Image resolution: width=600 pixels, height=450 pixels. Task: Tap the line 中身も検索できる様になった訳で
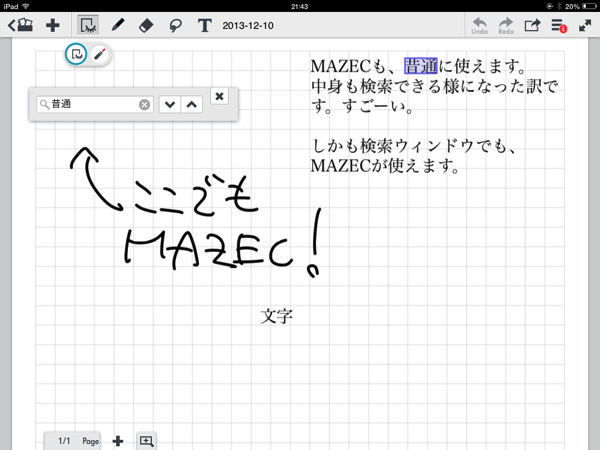point(434,86)
